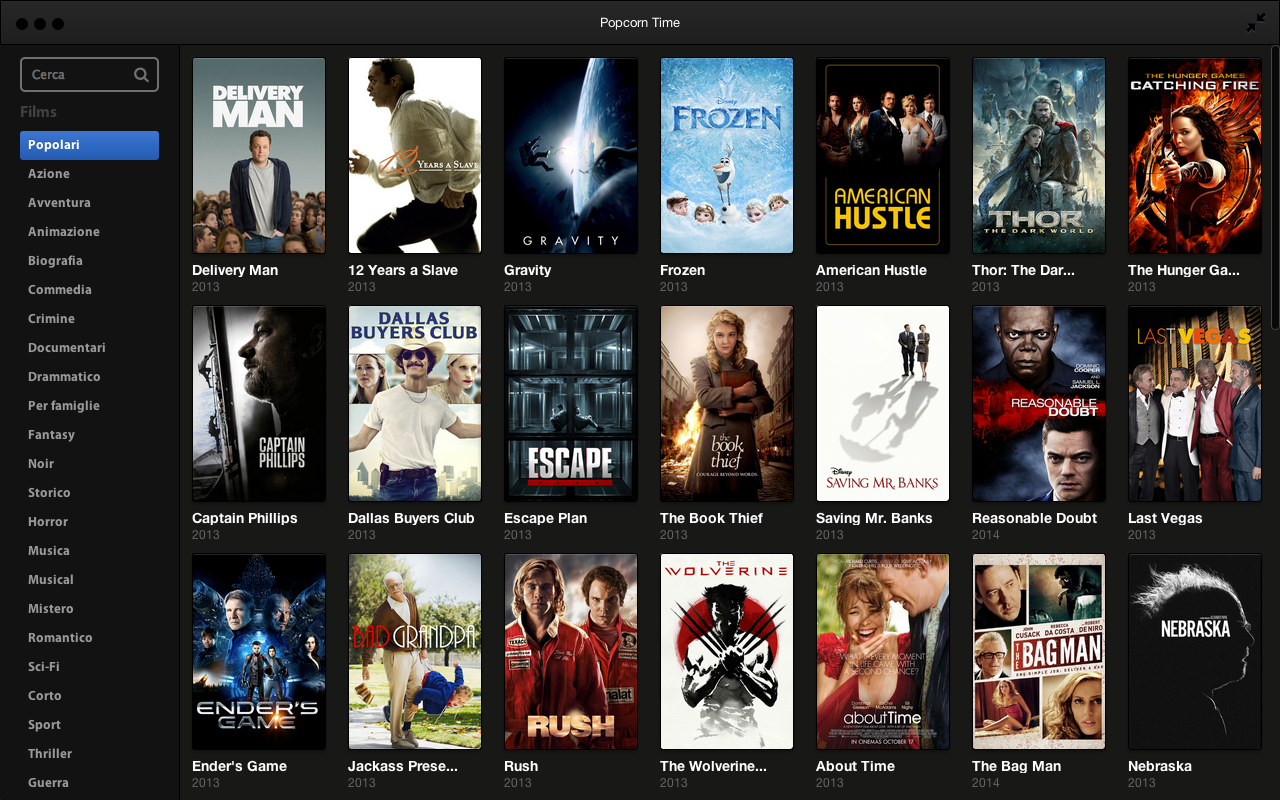The image size is (1280, 800).
Task: Open the Last Vegas poster
Action: click(1195, 403)
